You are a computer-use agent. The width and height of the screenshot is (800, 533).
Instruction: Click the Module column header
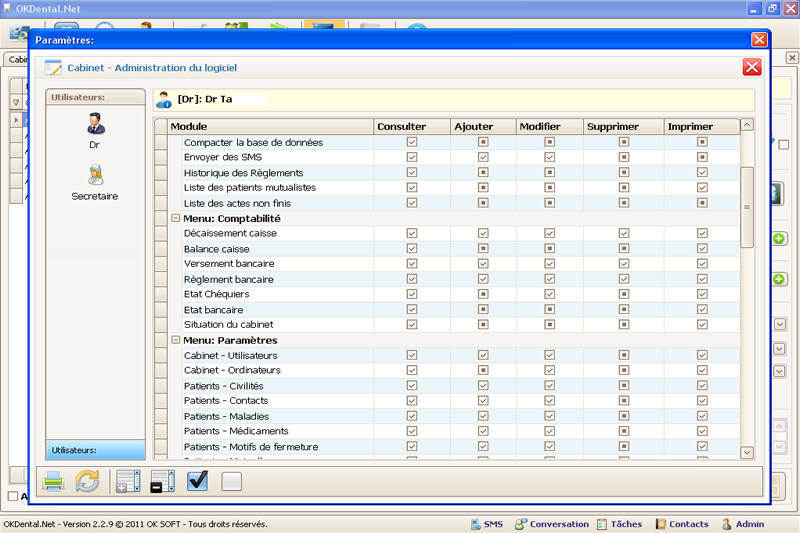pos(270,126)
